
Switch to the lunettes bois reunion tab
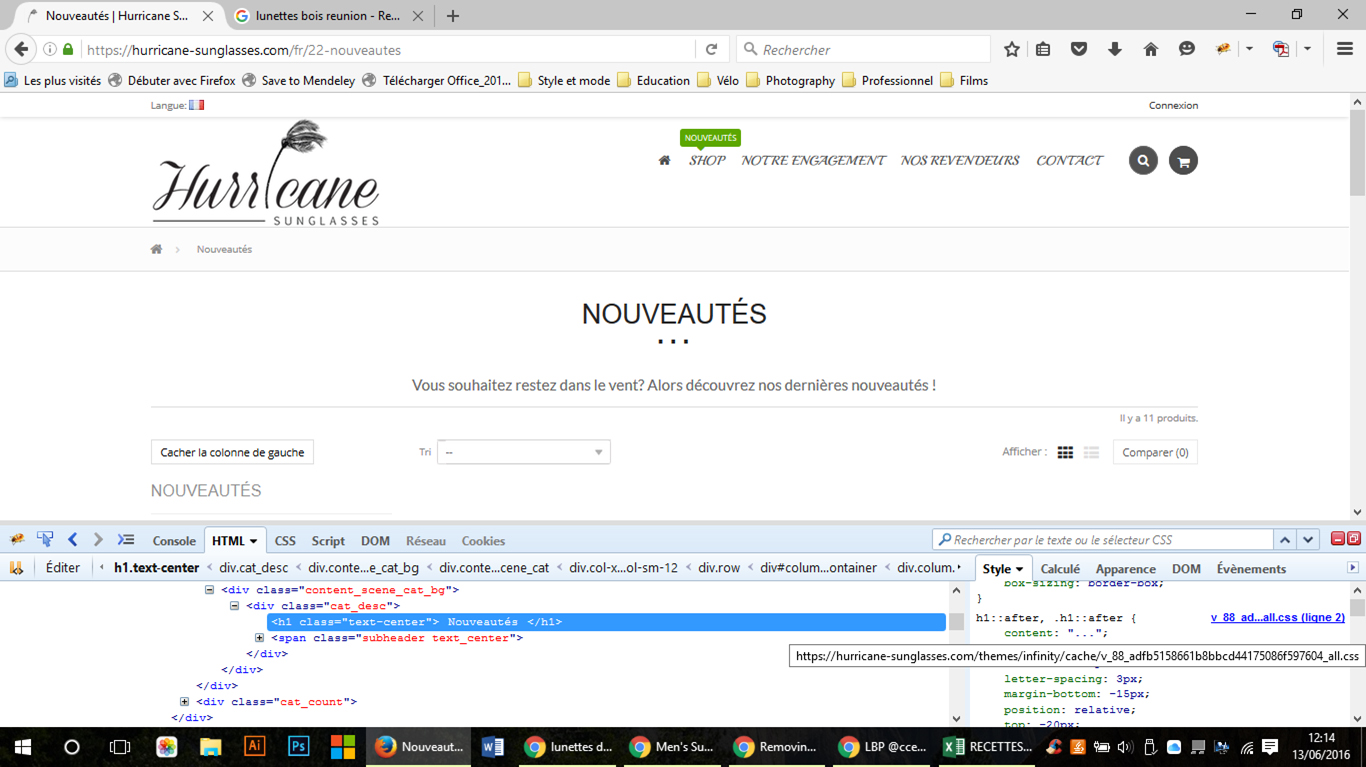coord(326,16)
